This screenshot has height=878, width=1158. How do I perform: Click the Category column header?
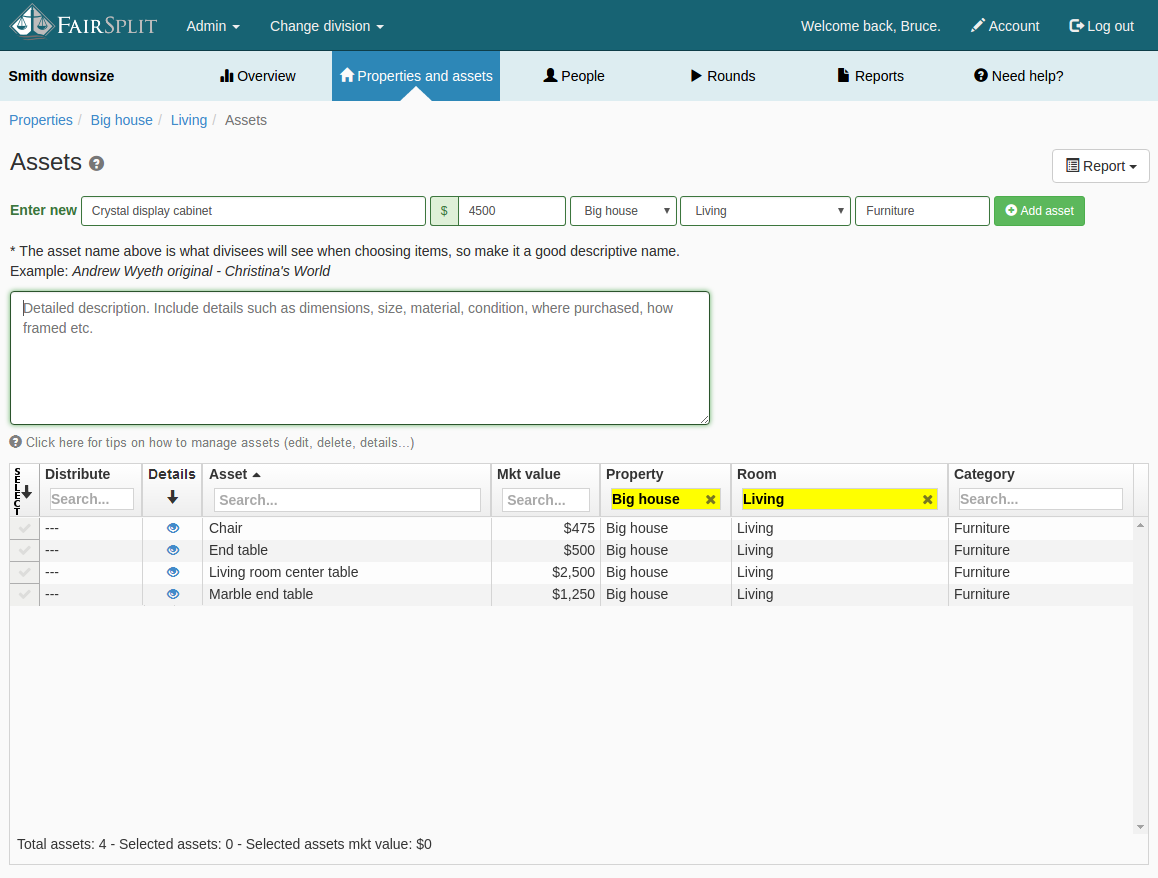pos(984,474)
